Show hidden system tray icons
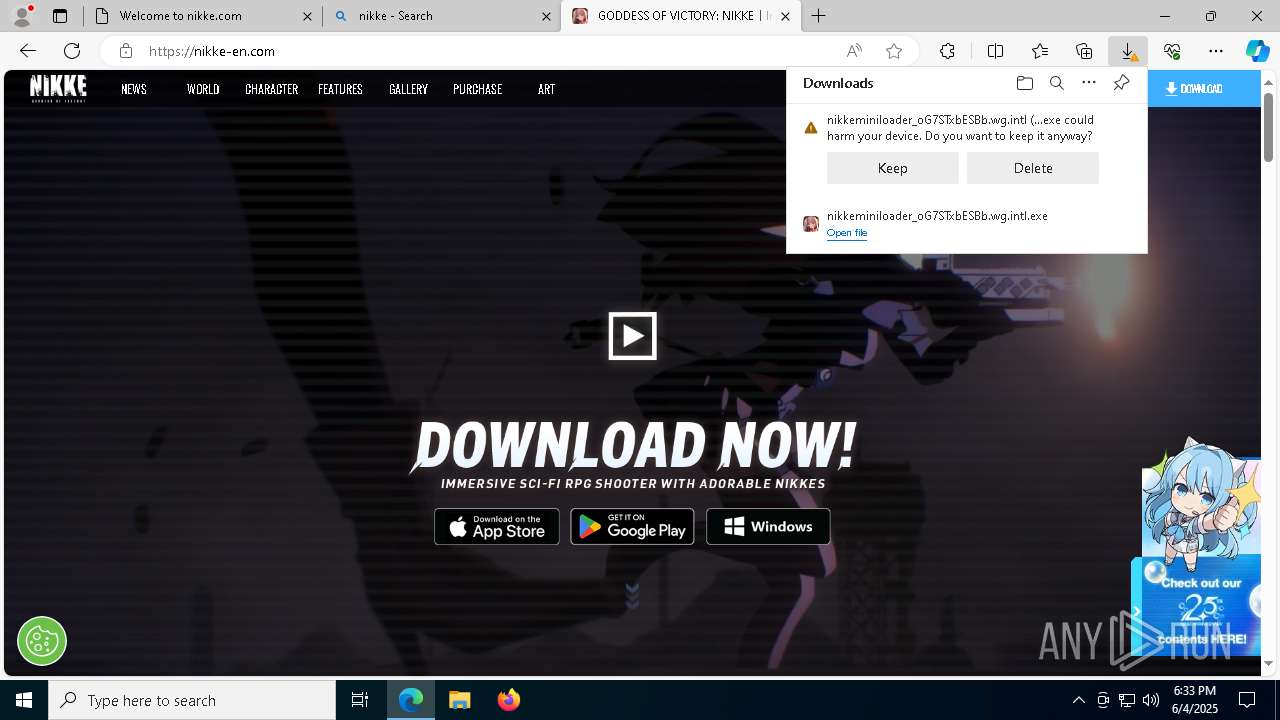This screenshot has height=720, width=1280. point(1078,700)
